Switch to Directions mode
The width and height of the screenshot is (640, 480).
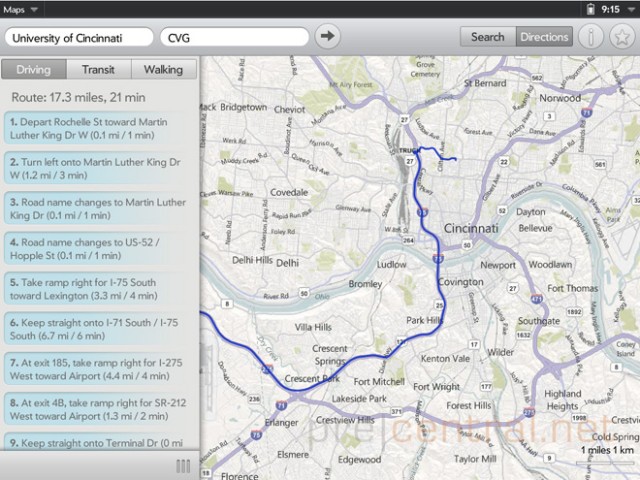click(x=544, y=37)
